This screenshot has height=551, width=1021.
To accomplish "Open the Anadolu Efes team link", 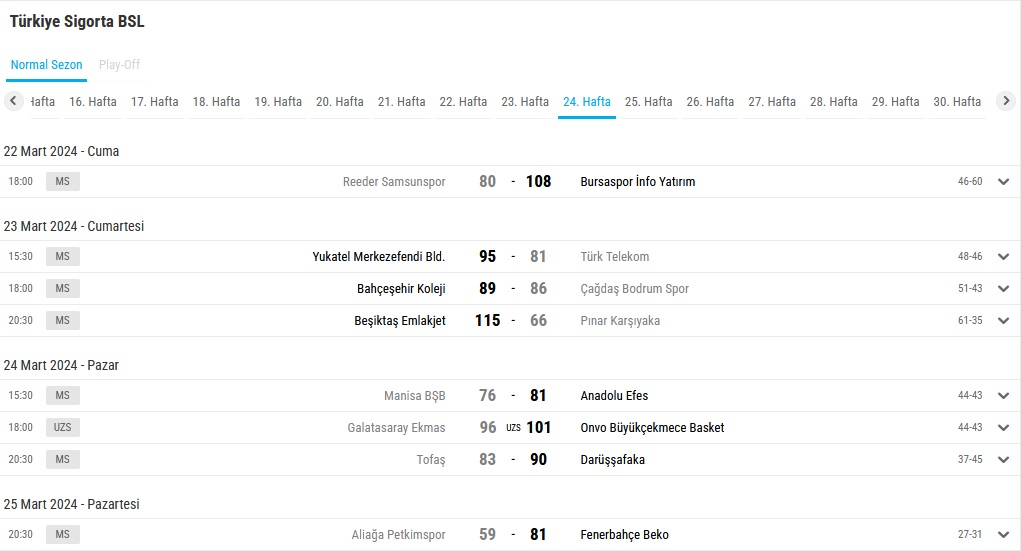I will pos(614,395).
